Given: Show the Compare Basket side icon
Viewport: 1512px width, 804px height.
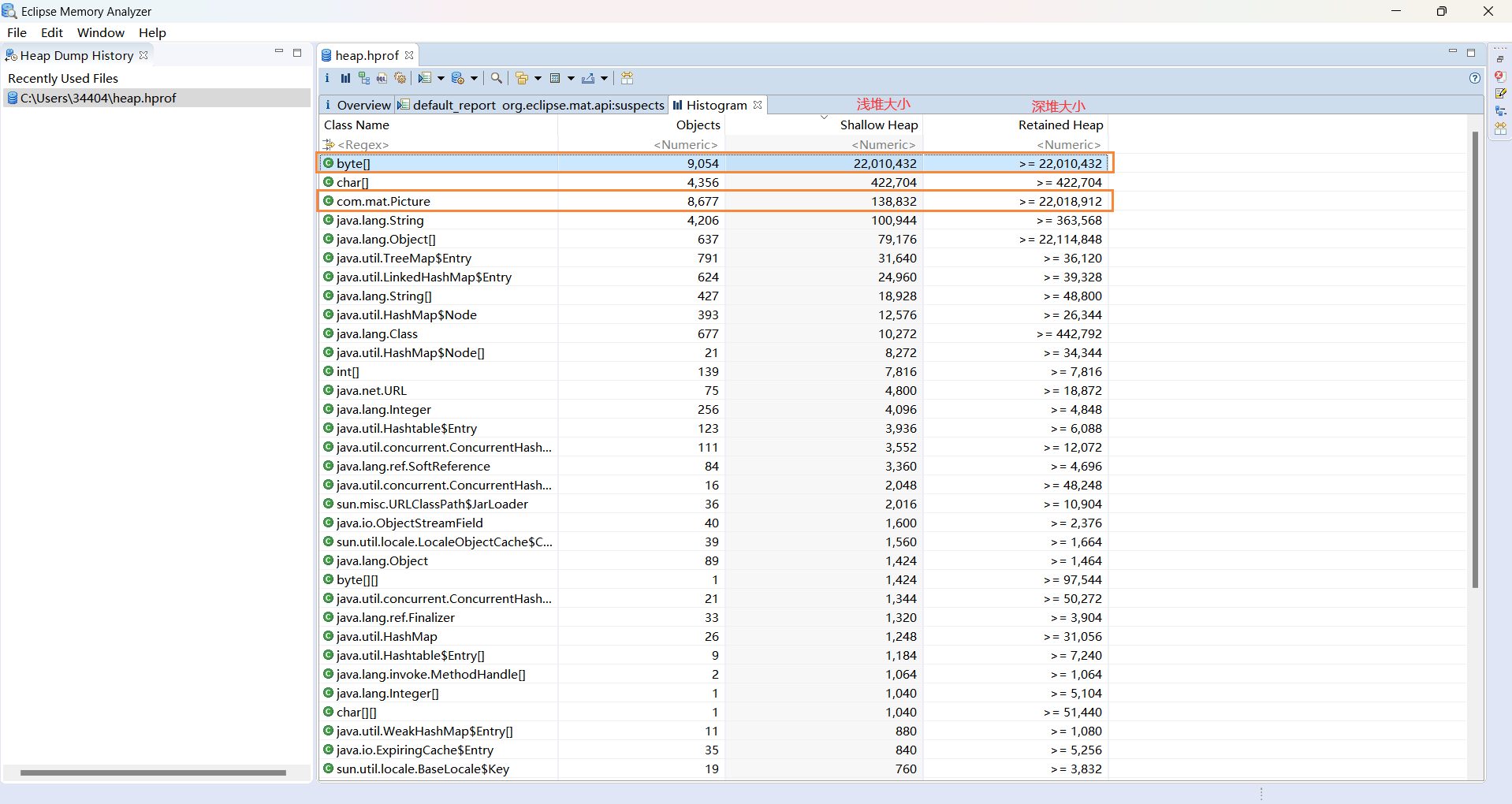Looking at the screenshot, I should pos(1500,128).
